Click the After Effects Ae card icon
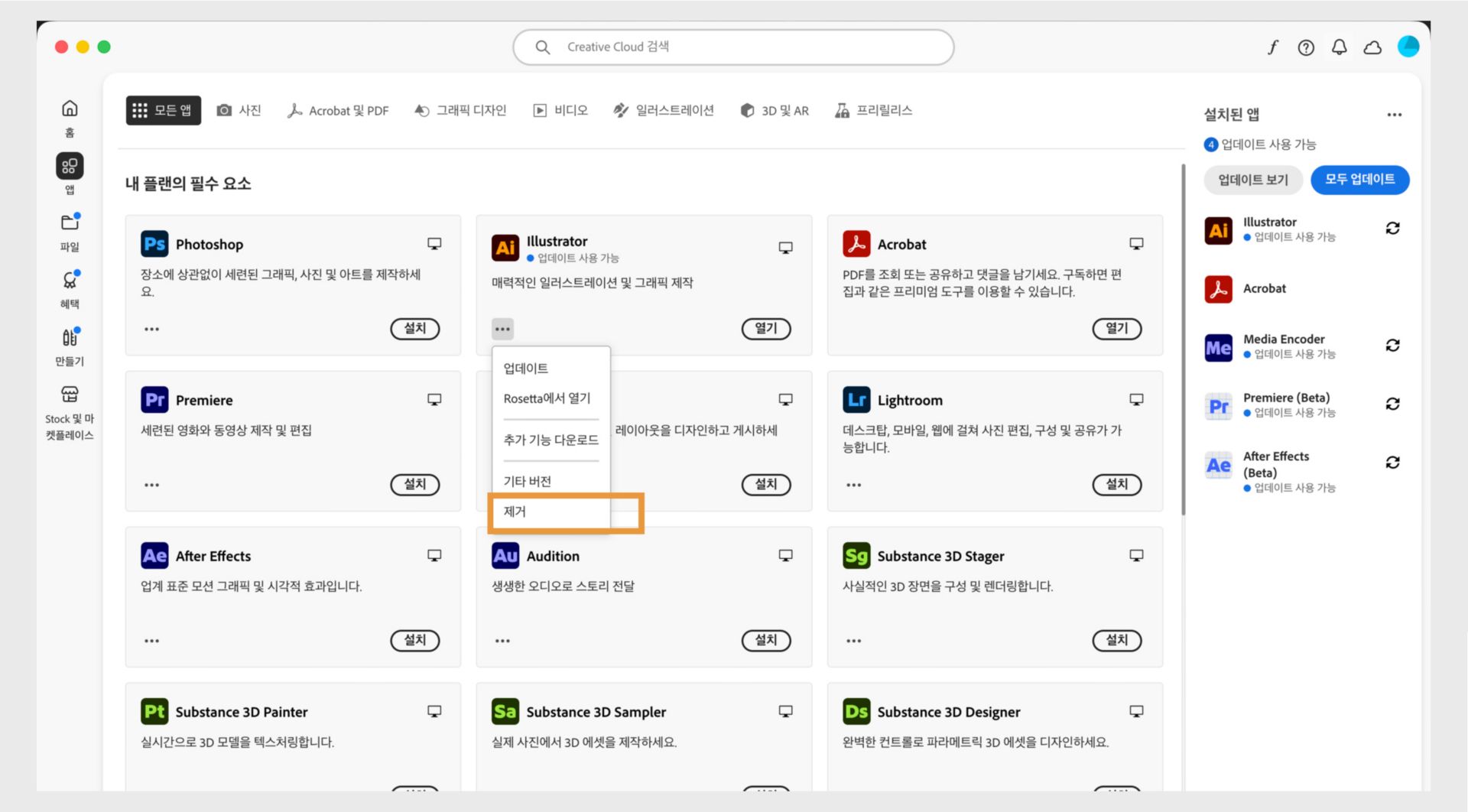The image size is (1468, 812). pyautogui.click(x=154, y=556)
